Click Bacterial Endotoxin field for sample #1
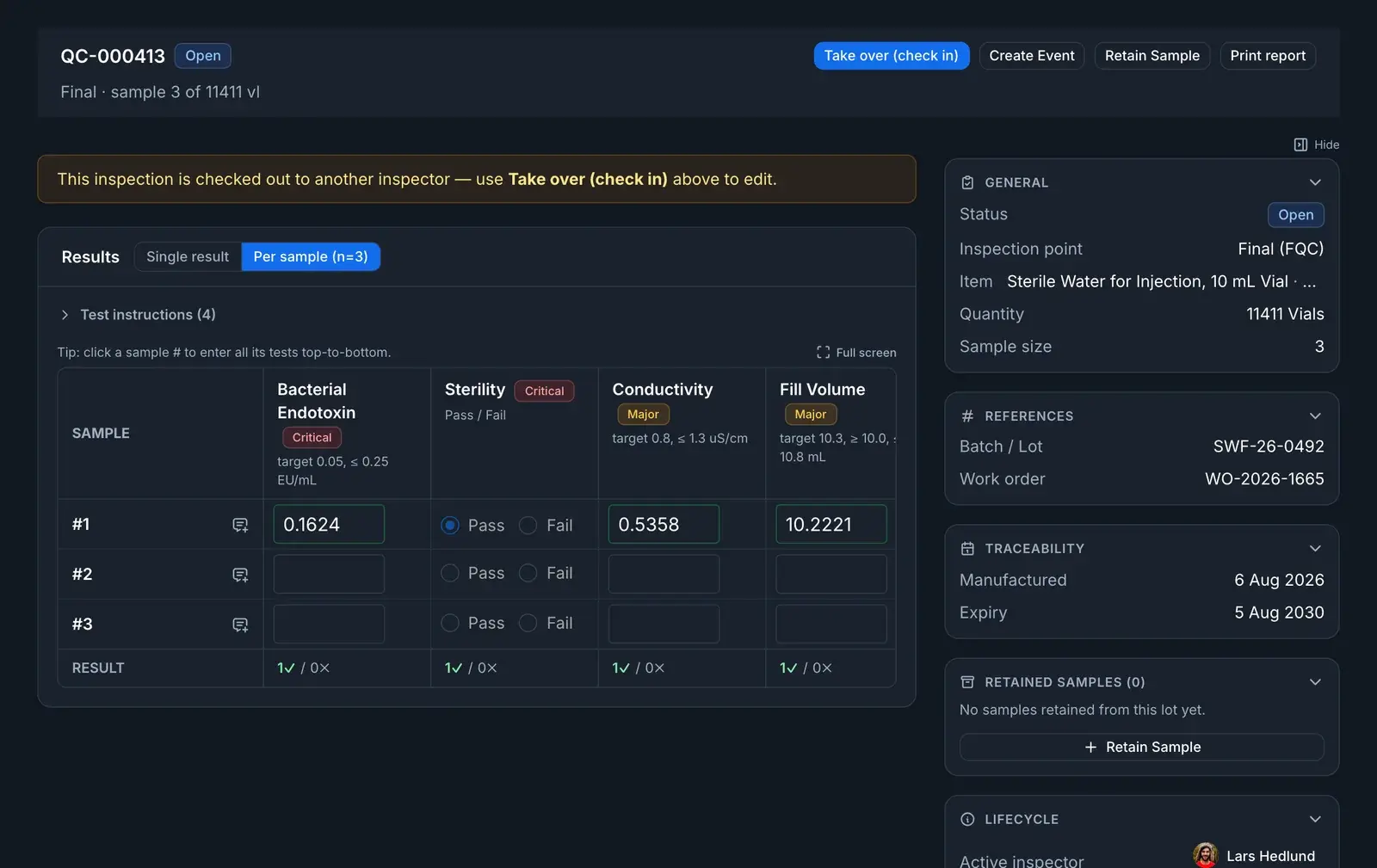Image resolution: width=1377 pixels, height=868 pixels. tap(329, 525)
